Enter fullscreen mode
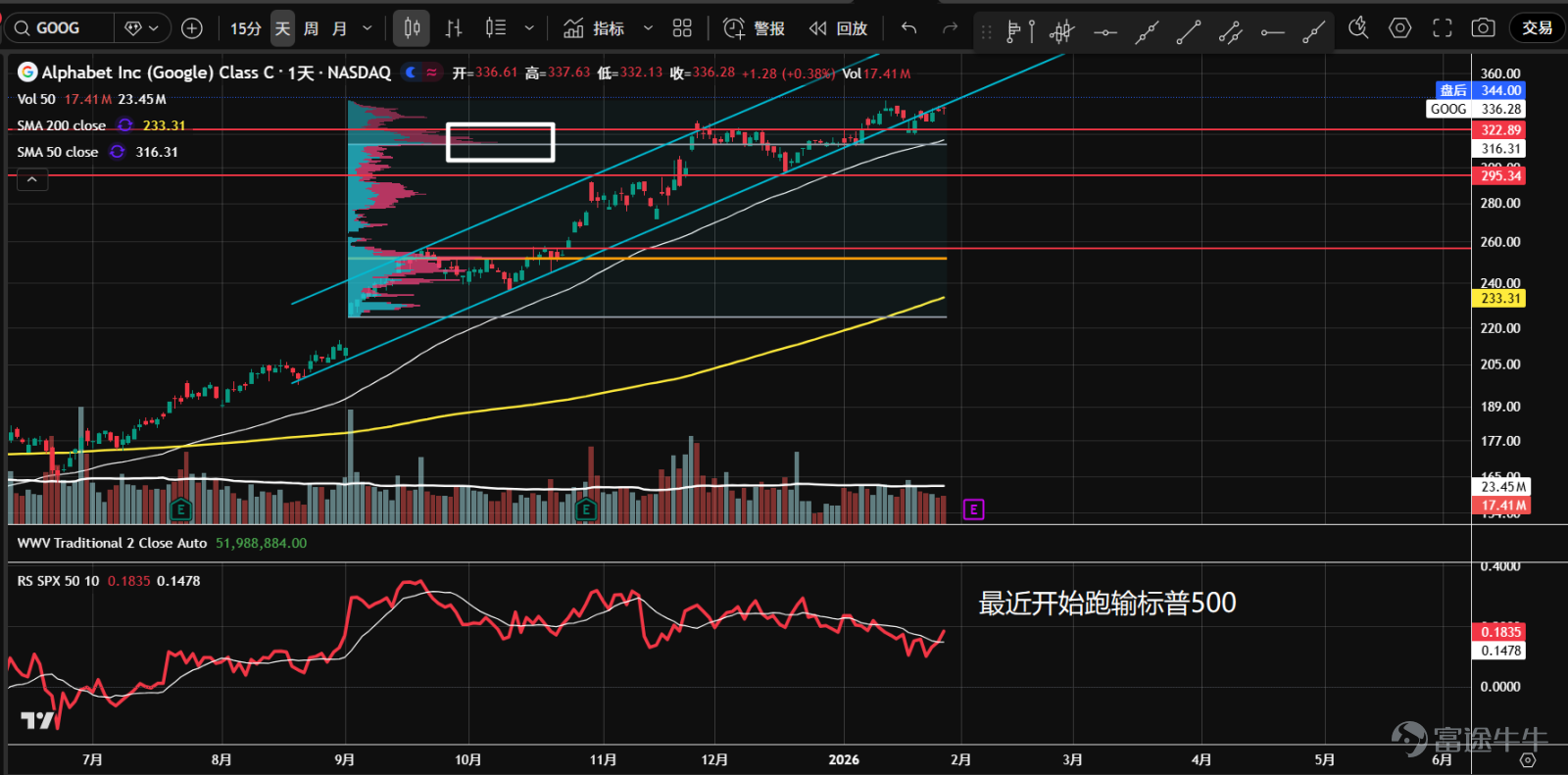This screenshot has width=1568, height=775. pyautogui.click(x=1442, y=28)
